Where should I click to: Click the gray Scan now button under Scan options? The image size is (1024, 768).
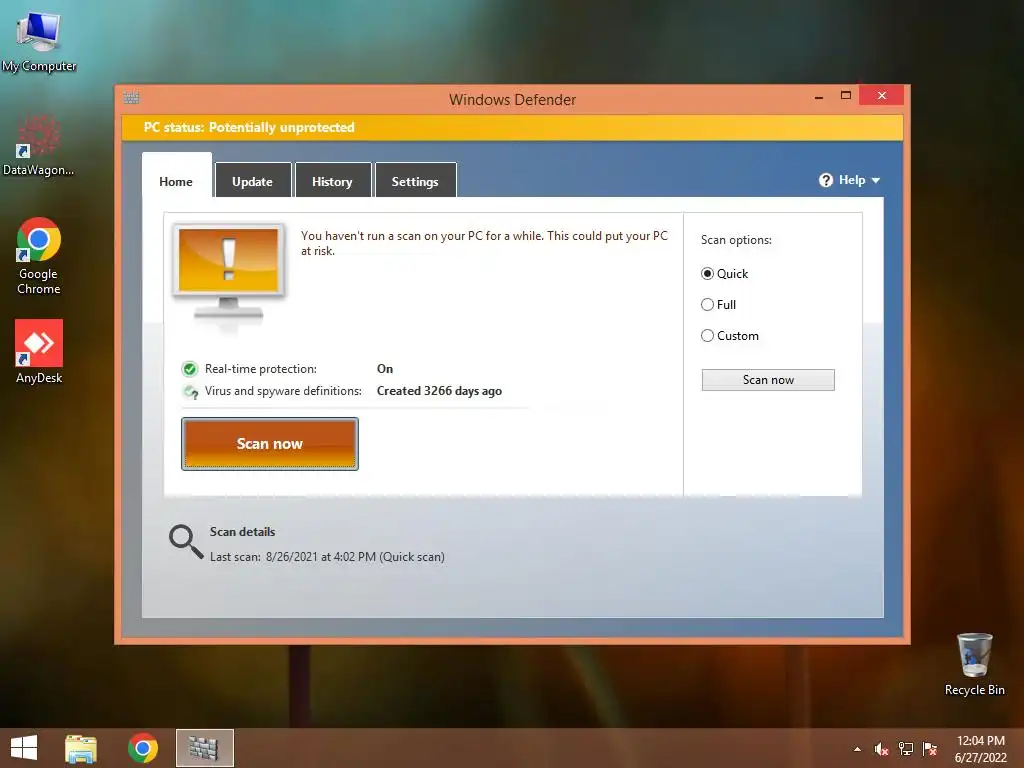(x=768, y=380)
